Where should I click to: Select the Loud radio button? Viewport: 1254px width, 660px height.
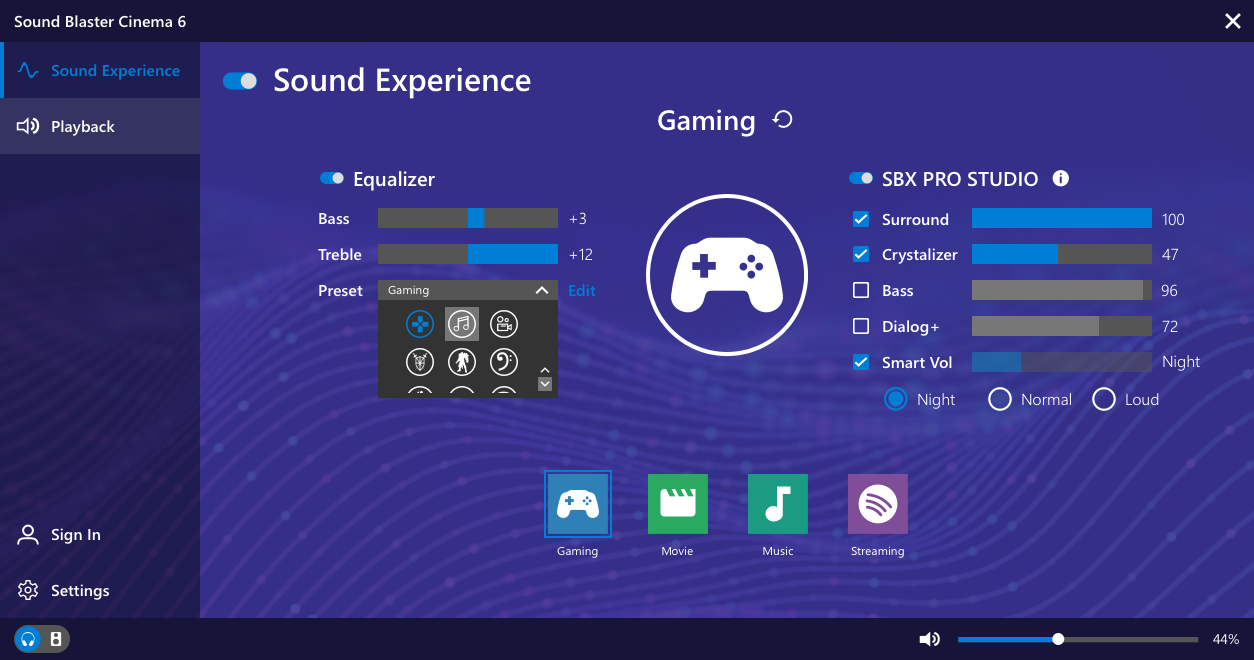click(x=1103, y=399)
